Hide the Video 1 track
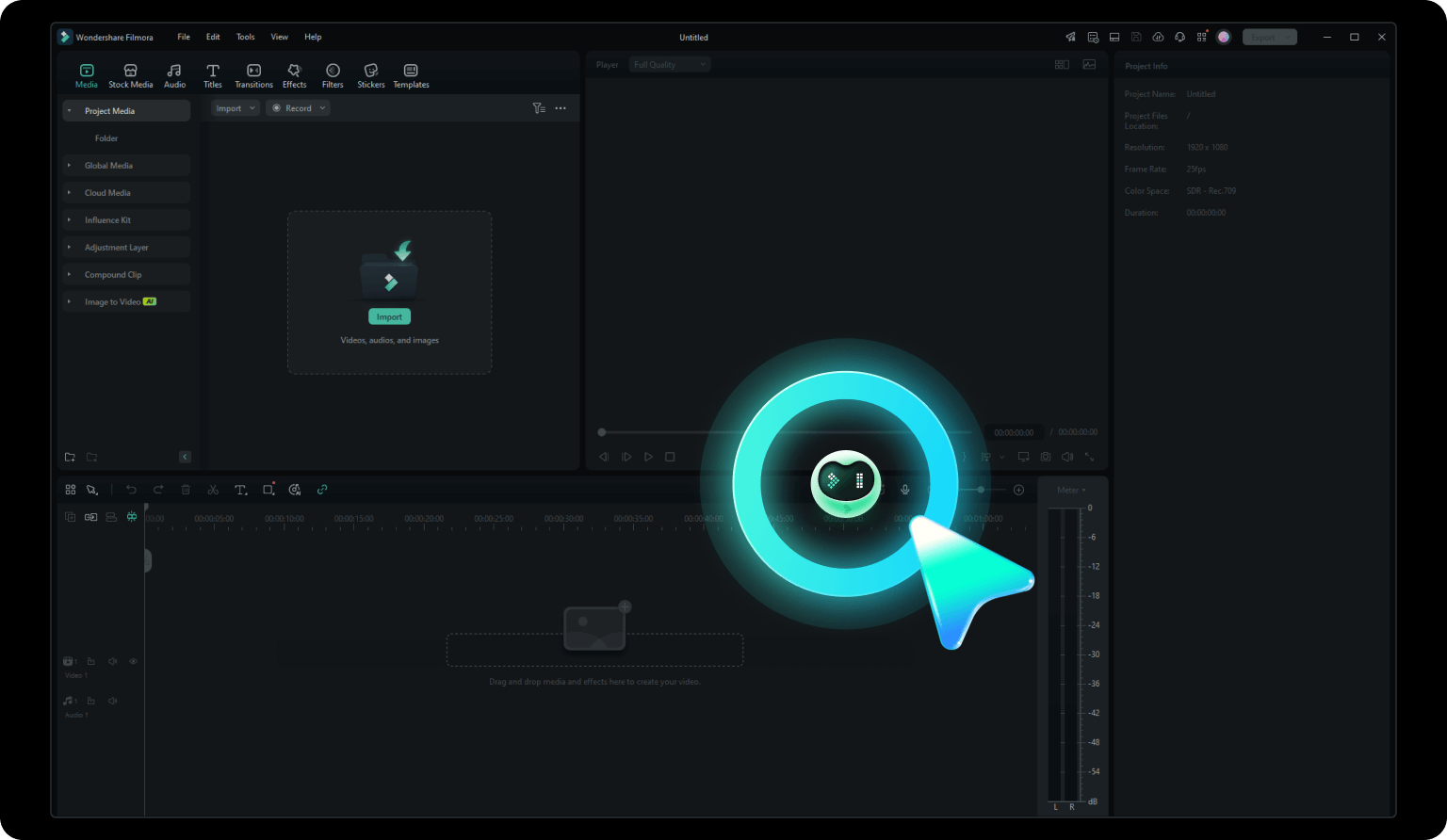Screen dimensions: 1447x840 pyautogui.click(x=133, y=661)
